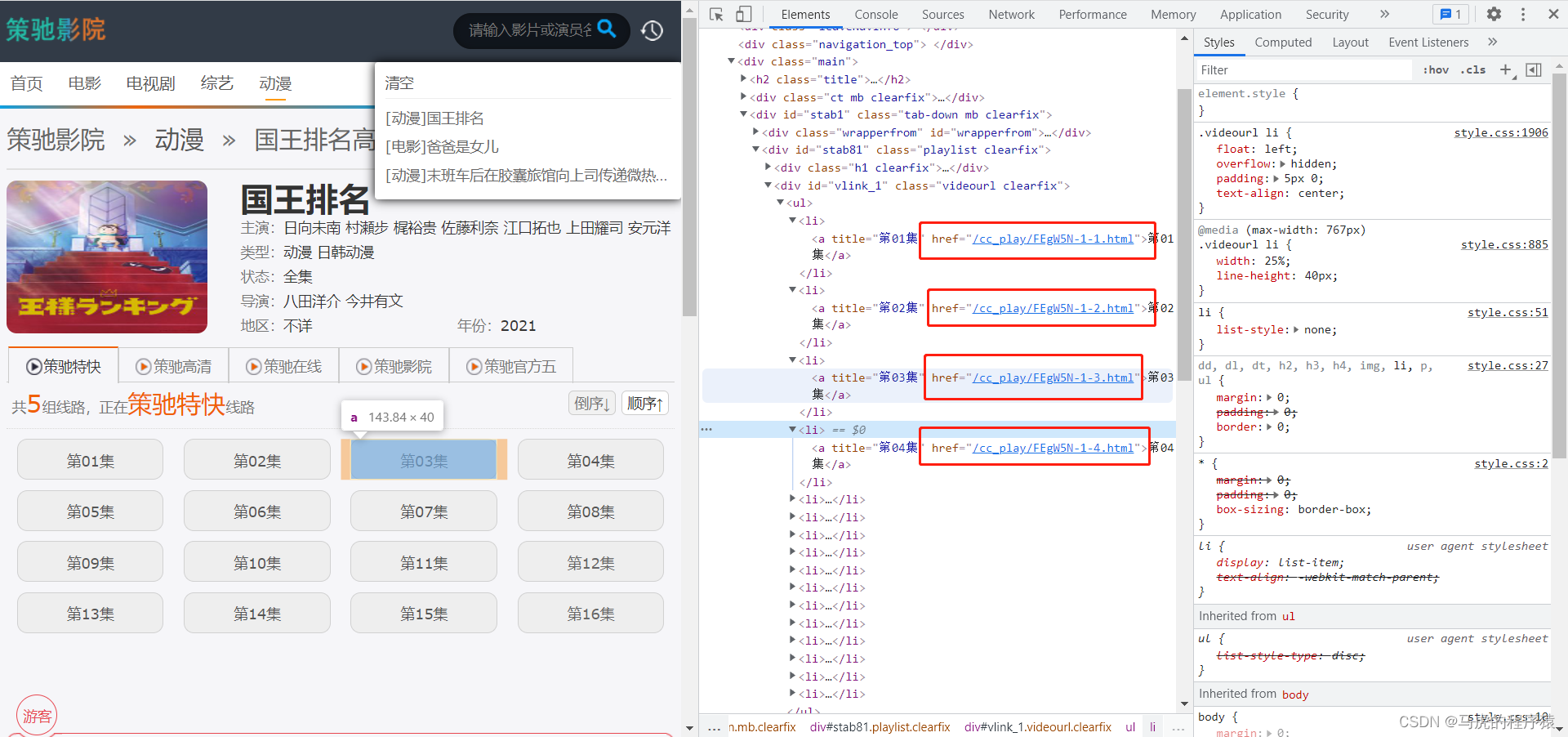Open the 综艺 variety menu
The height and width of the screenshot is (737, 1568).
coord(217,83)
